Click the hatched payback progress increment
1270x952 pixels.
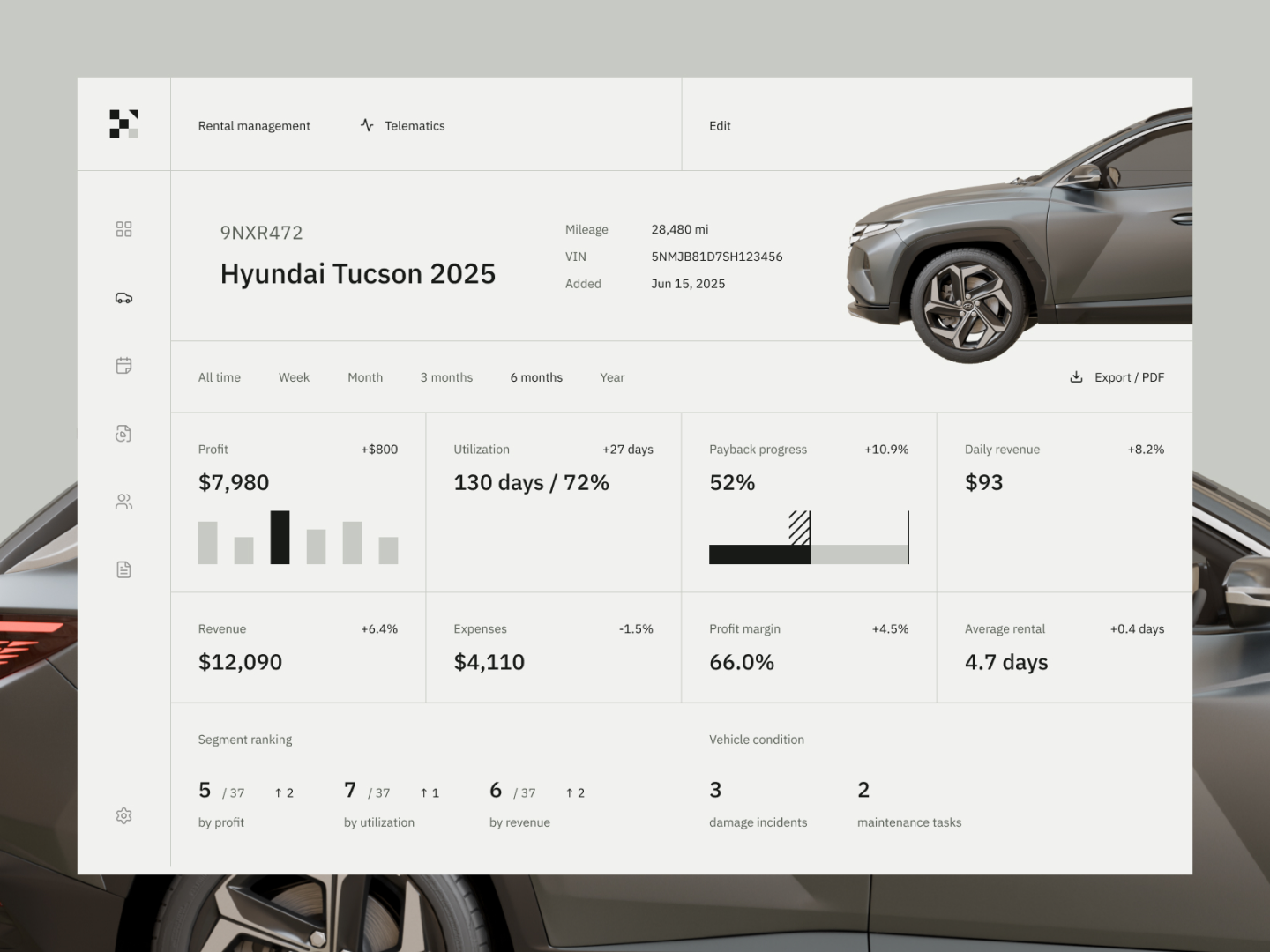(x=800, y=528)
